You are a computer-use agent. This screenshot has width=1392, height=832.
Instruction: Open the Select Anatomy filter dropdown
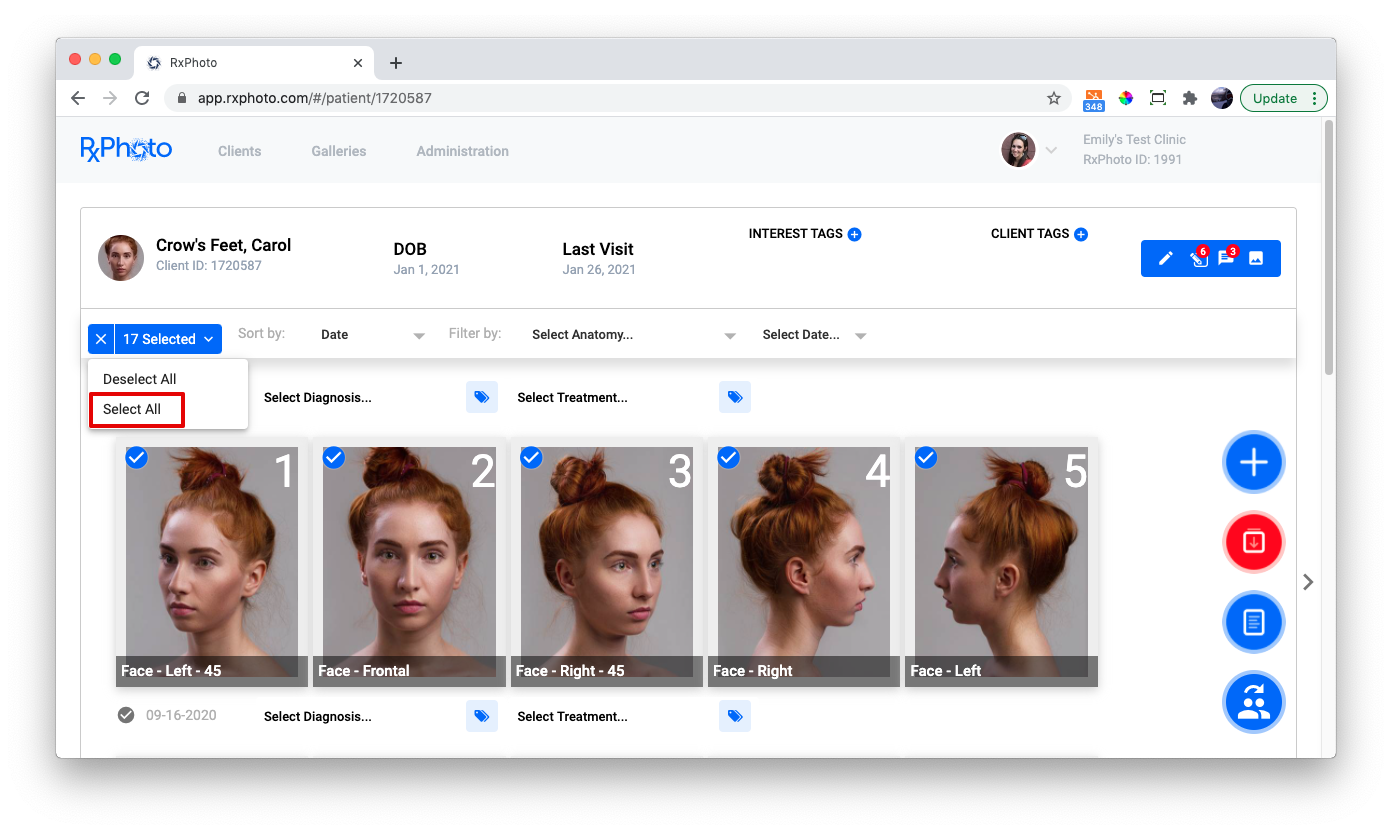pos(633,335)
